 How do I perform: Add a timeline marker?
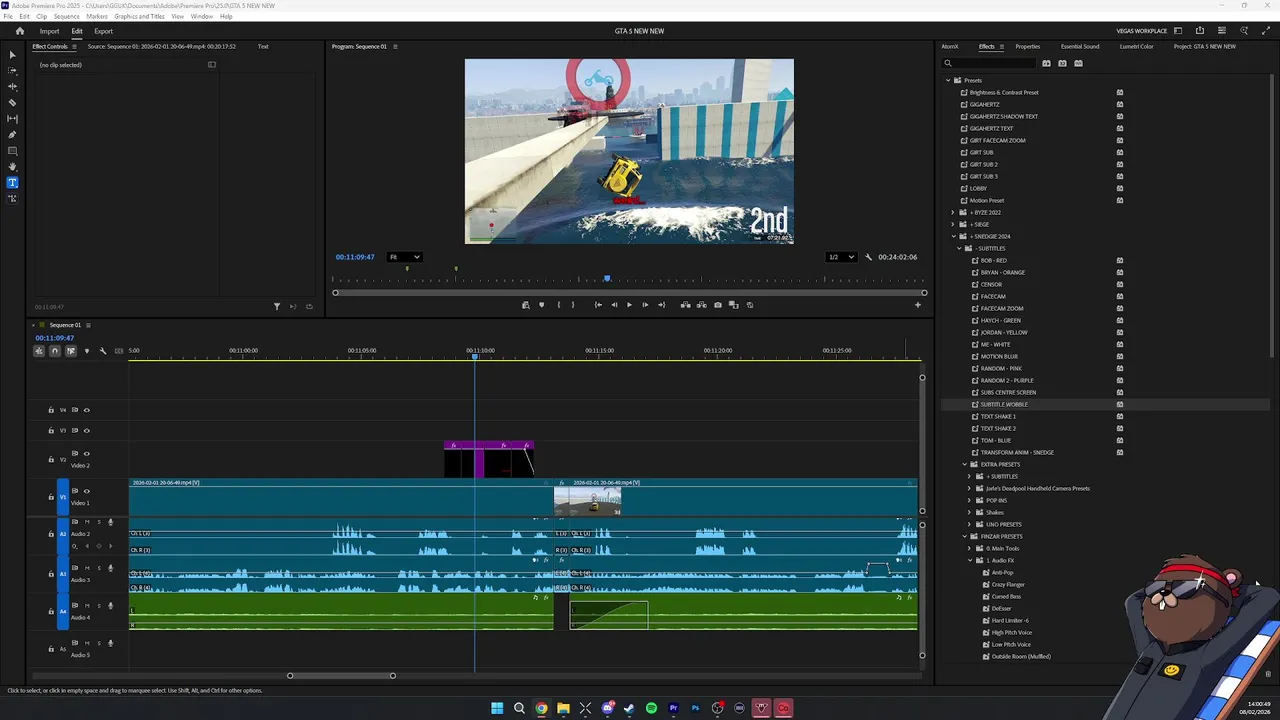click(x=86, y=351)
